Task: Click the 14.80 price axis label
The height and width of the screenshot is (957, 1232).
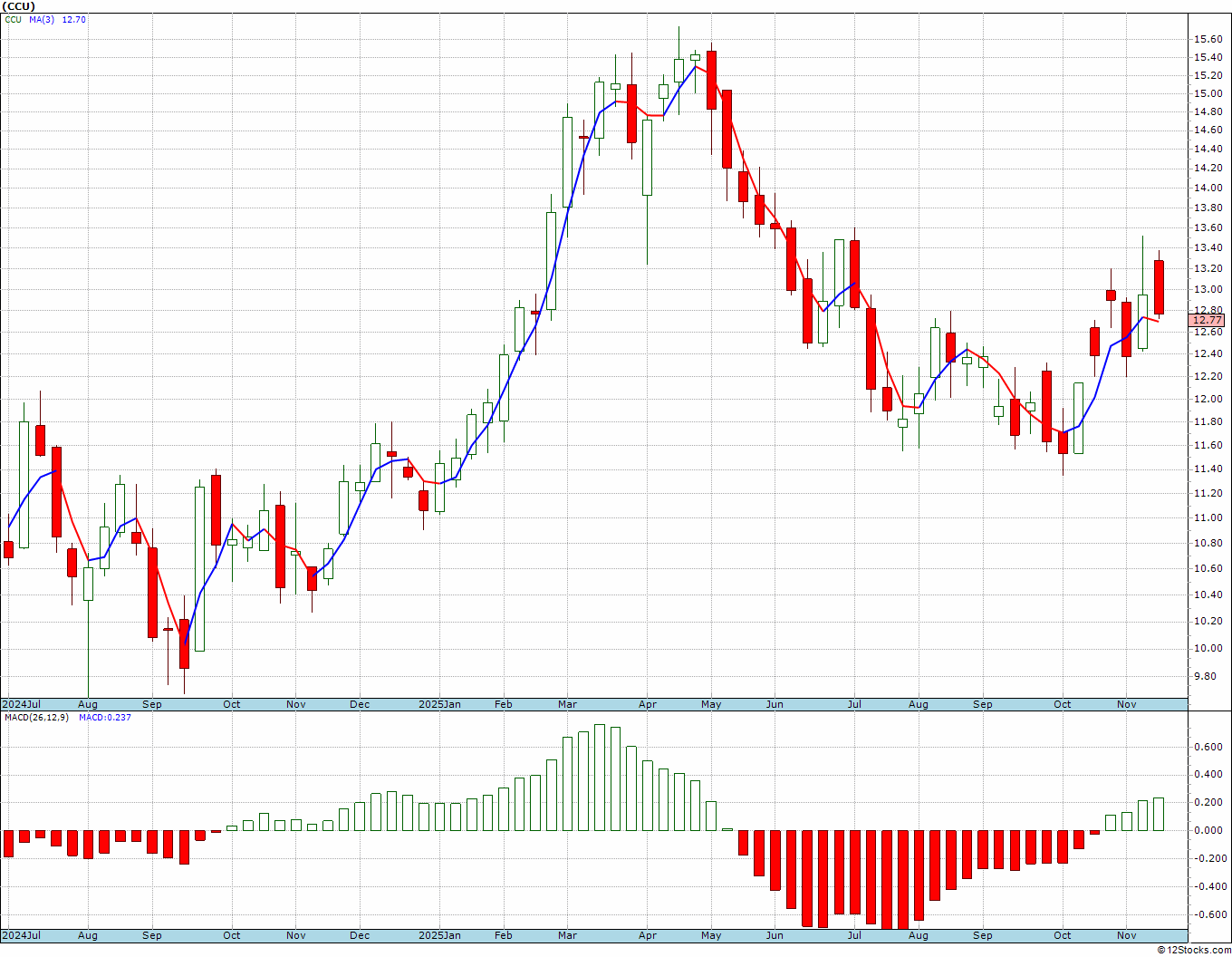Action: (x=1208, y=112)
